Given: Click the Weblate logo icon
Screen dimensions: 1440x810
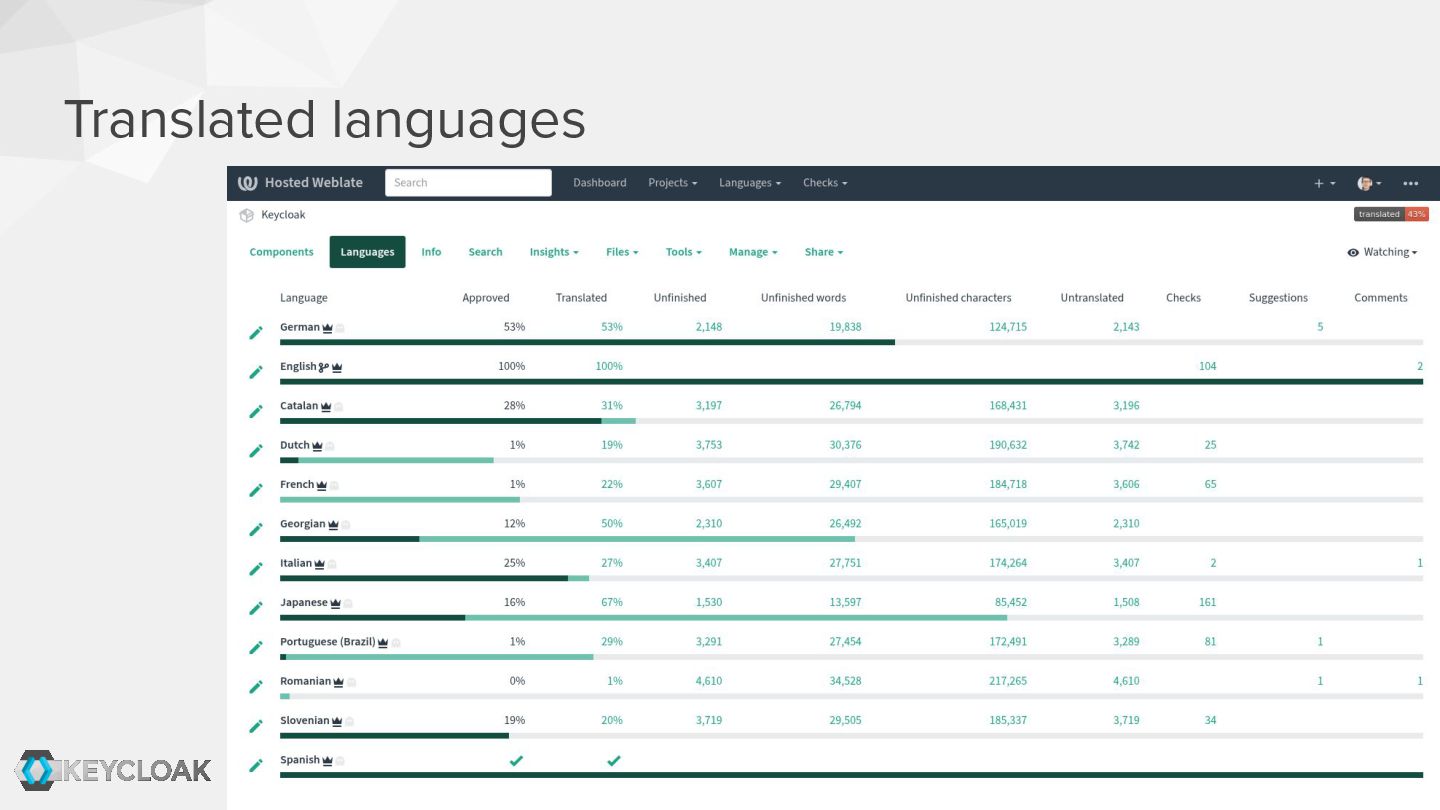Looking at the screenshot, I should pos(248,183).
